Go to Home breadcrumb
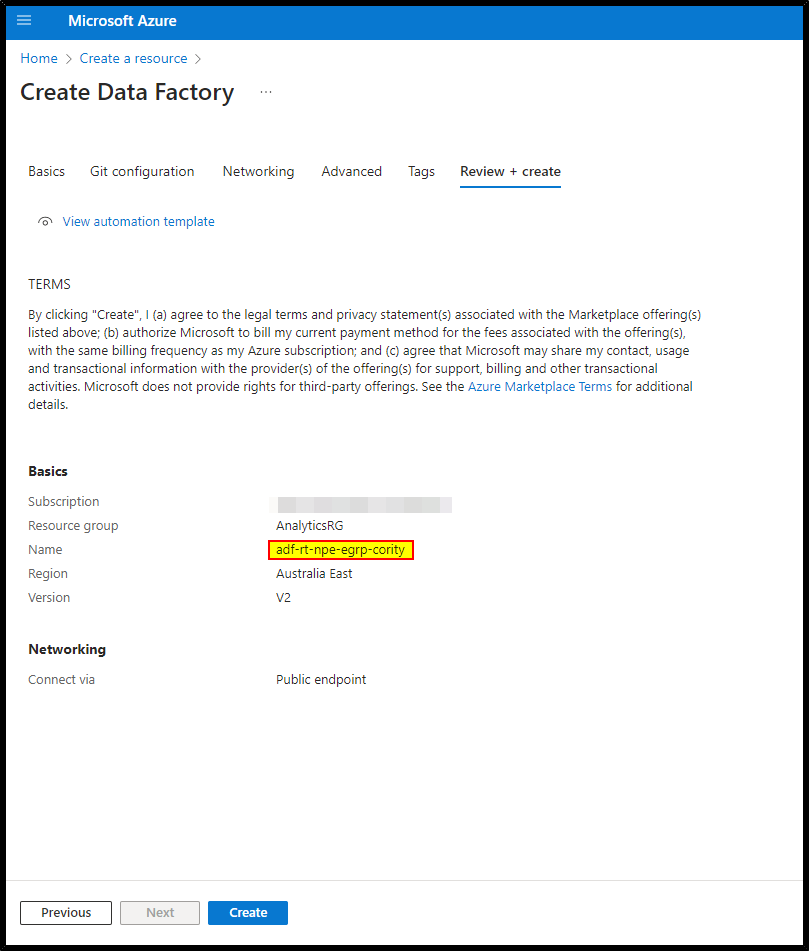 point(39,58)
